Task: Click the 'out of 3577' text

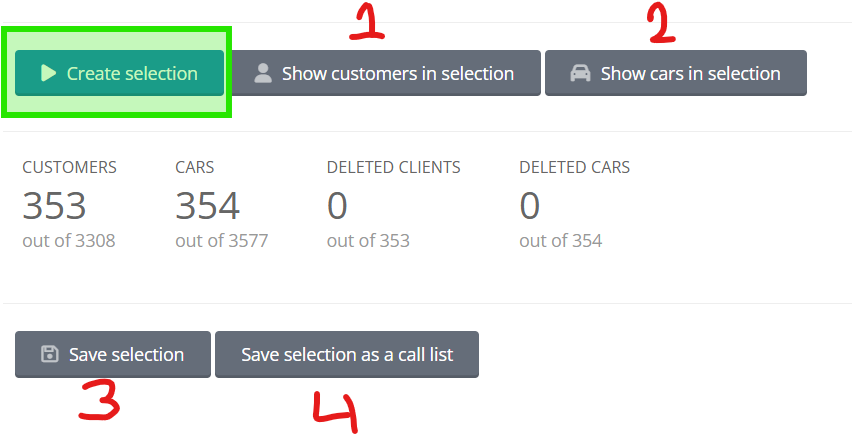Action: 222,240
